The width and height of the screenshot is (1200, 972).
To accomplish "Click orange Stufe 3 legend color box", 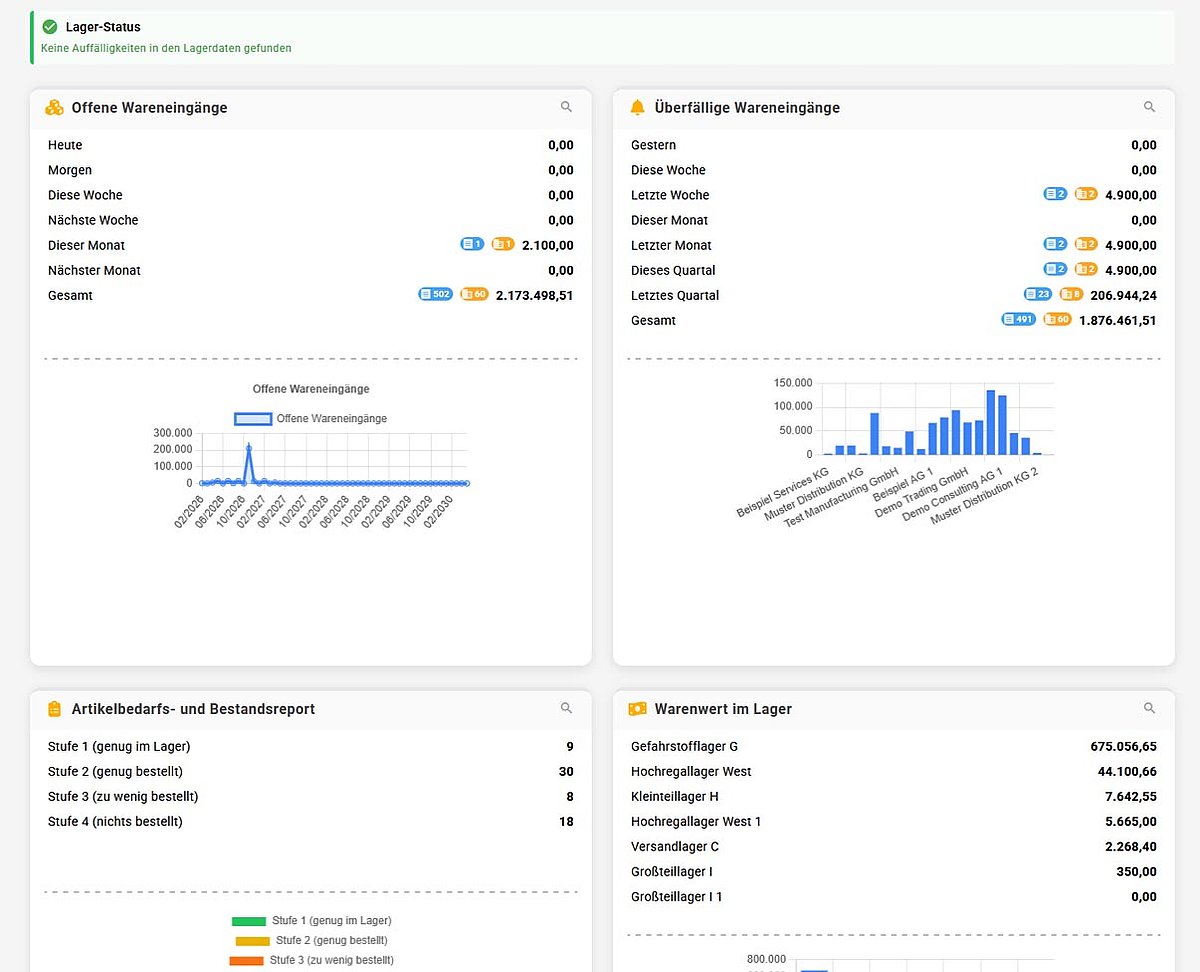I will (245, 960).
